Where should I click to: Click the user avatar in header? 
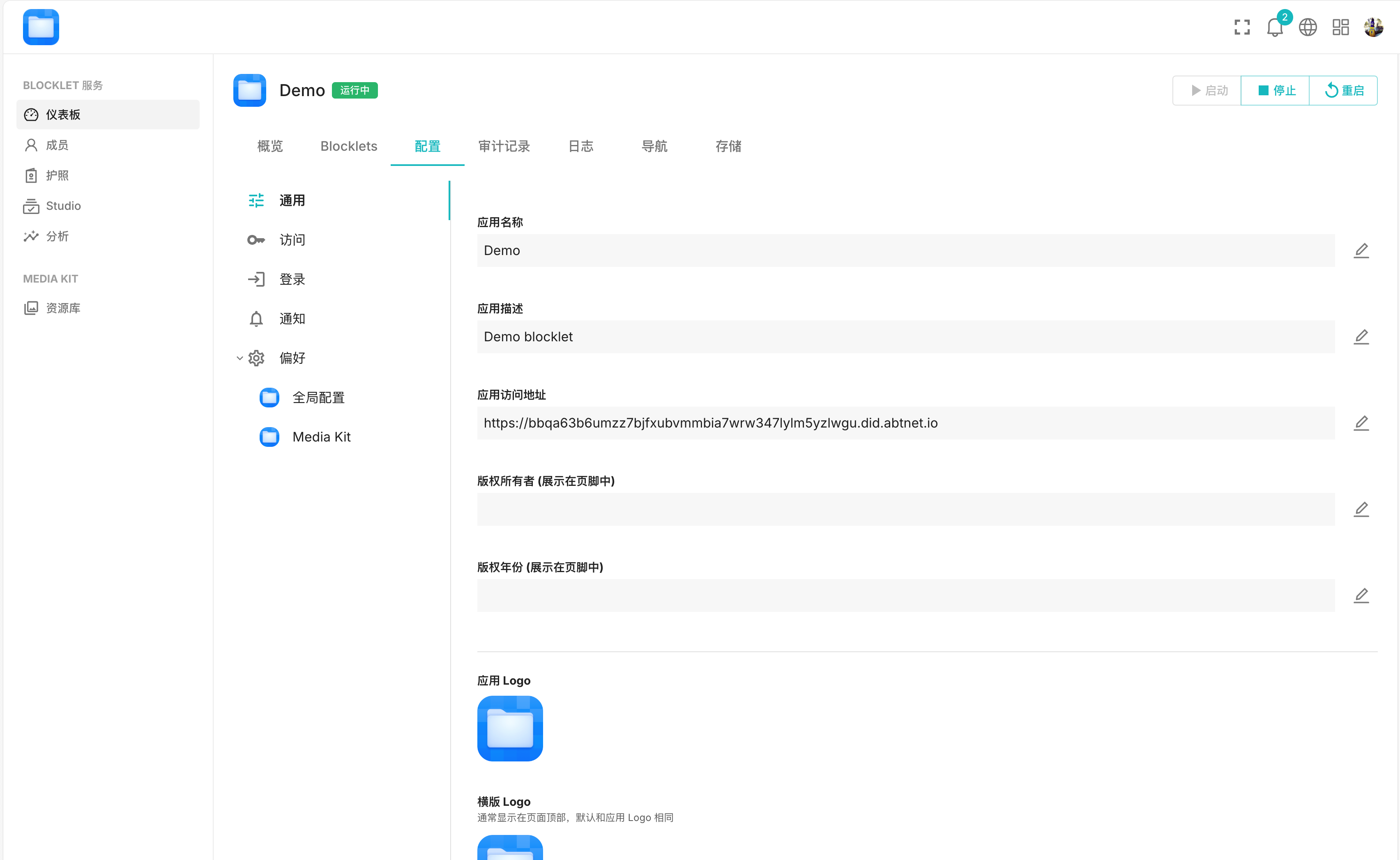tap(1373, 27)
